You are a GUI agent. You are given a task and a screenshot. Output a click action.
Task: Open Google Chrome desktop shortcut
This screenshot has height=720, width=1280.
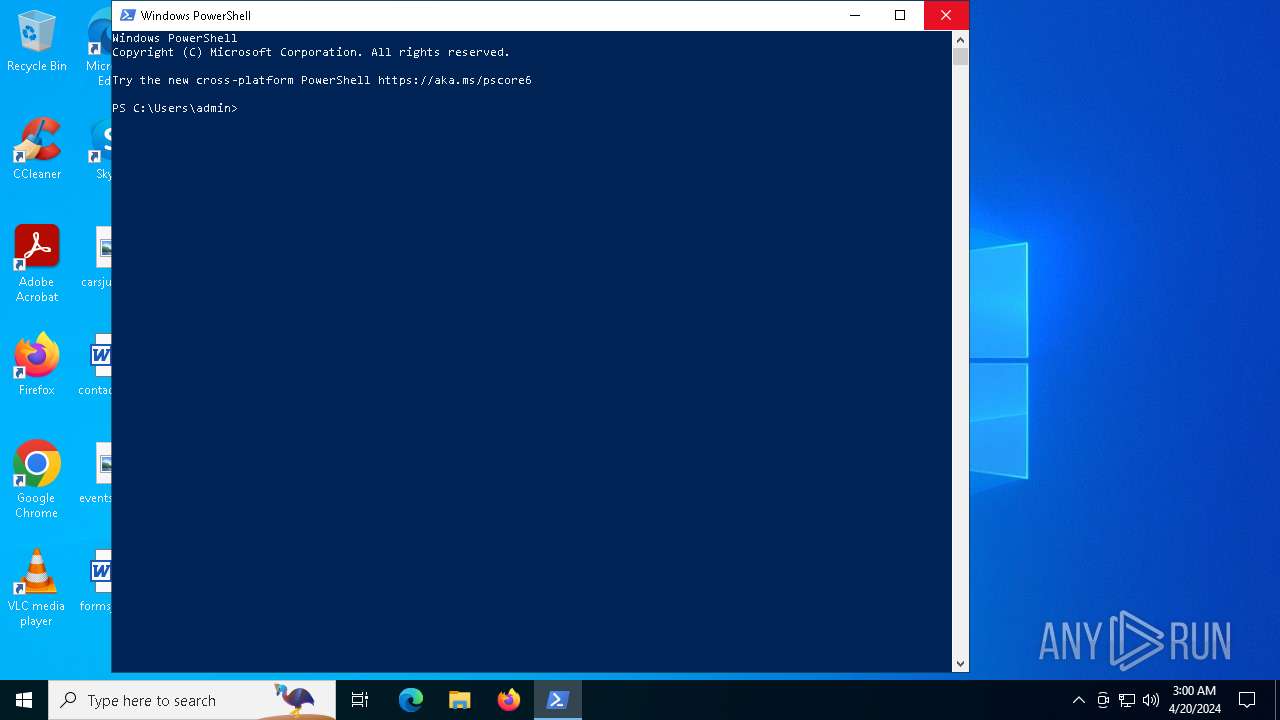pyautogui.click(x=37, y=480)
